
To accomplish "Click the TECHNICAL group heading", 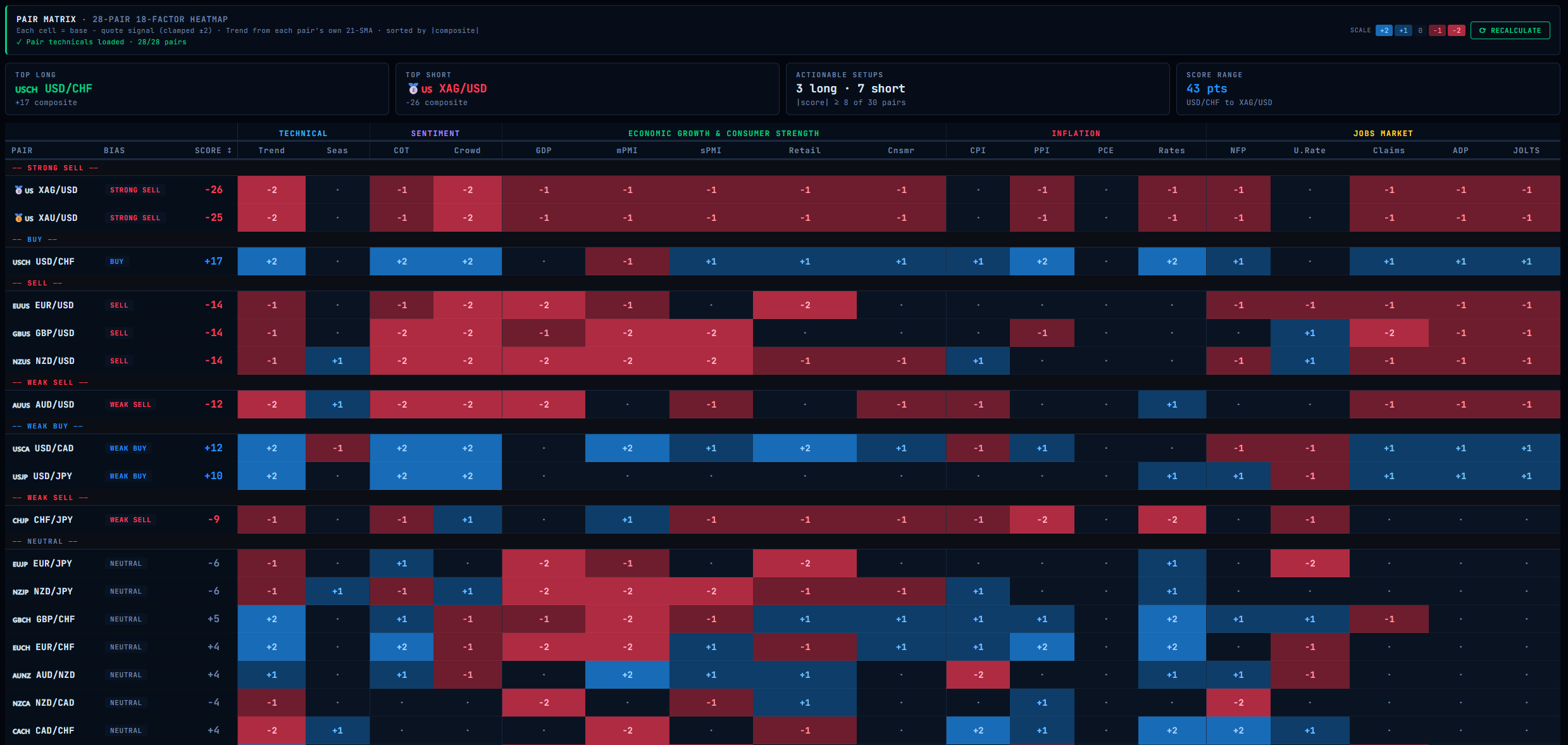I will [x=303, y=134].
